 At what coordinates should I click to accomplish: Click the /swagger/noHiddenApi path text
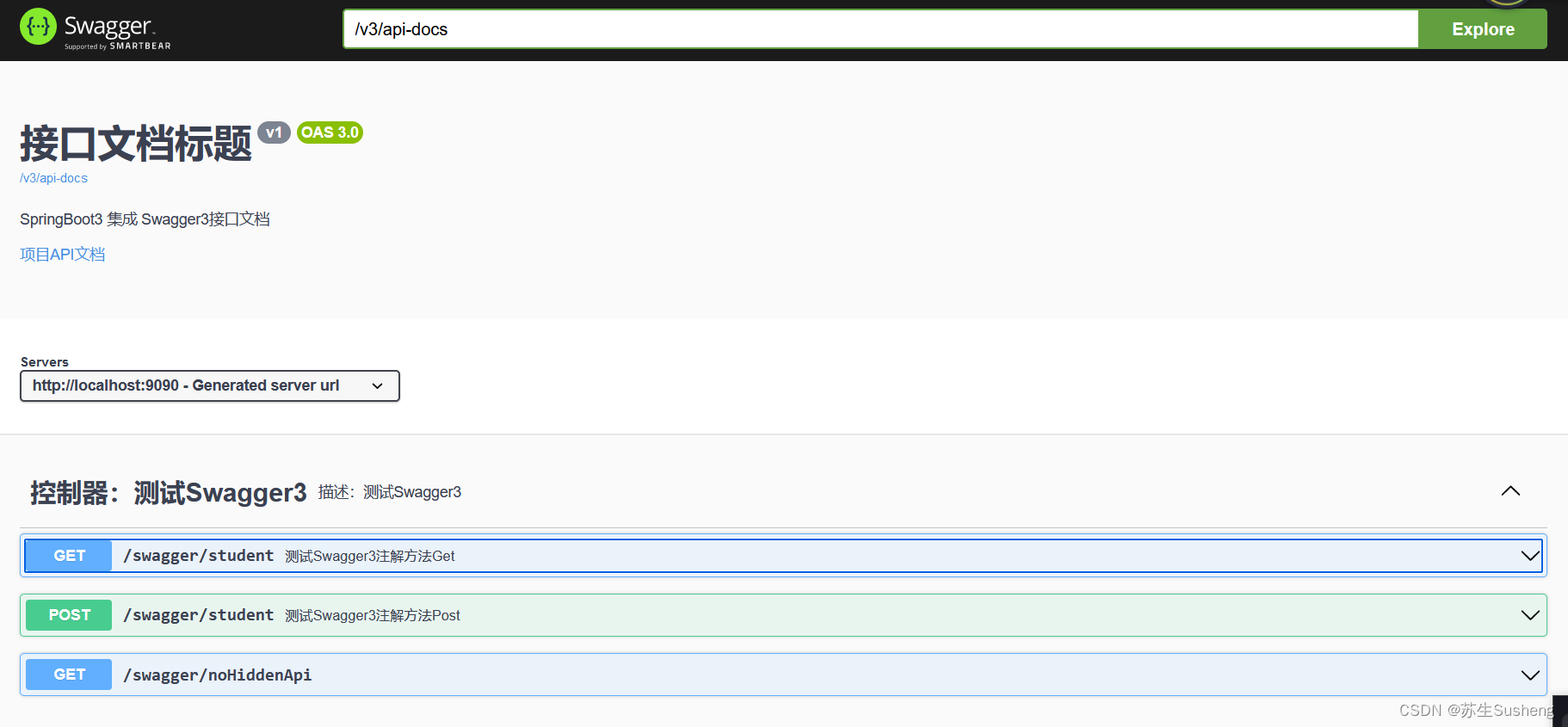tap(218, 675)
